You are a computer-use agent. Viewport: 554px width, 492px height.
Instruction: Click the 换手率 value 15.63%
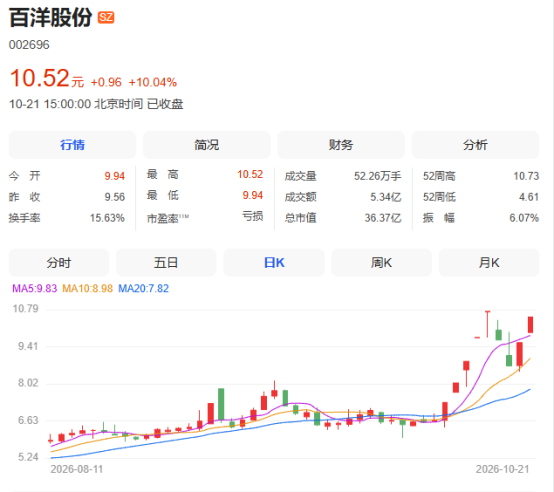pos(107,218)
